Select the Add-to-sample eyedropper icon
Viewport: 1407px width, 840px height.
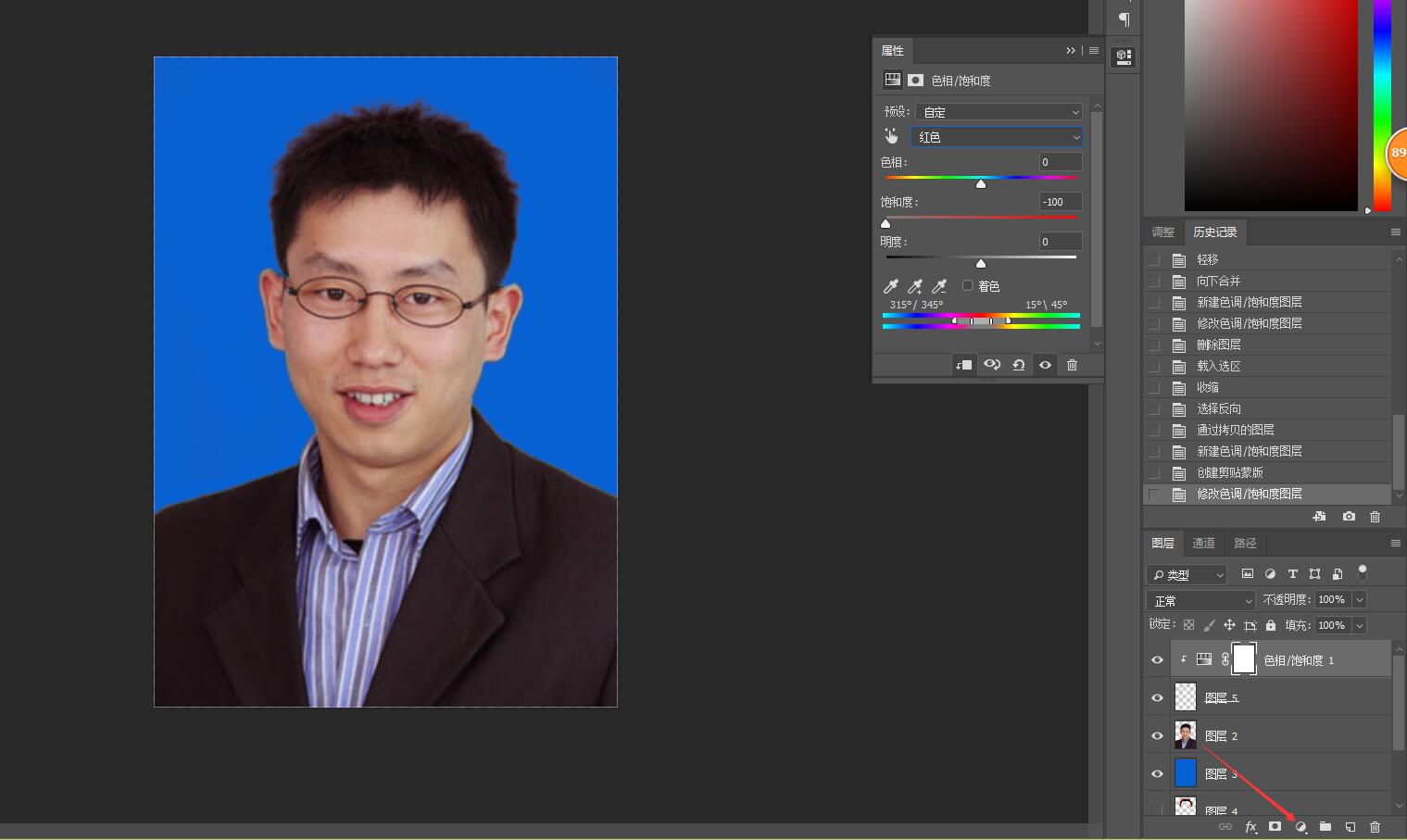tap(914, 286)
